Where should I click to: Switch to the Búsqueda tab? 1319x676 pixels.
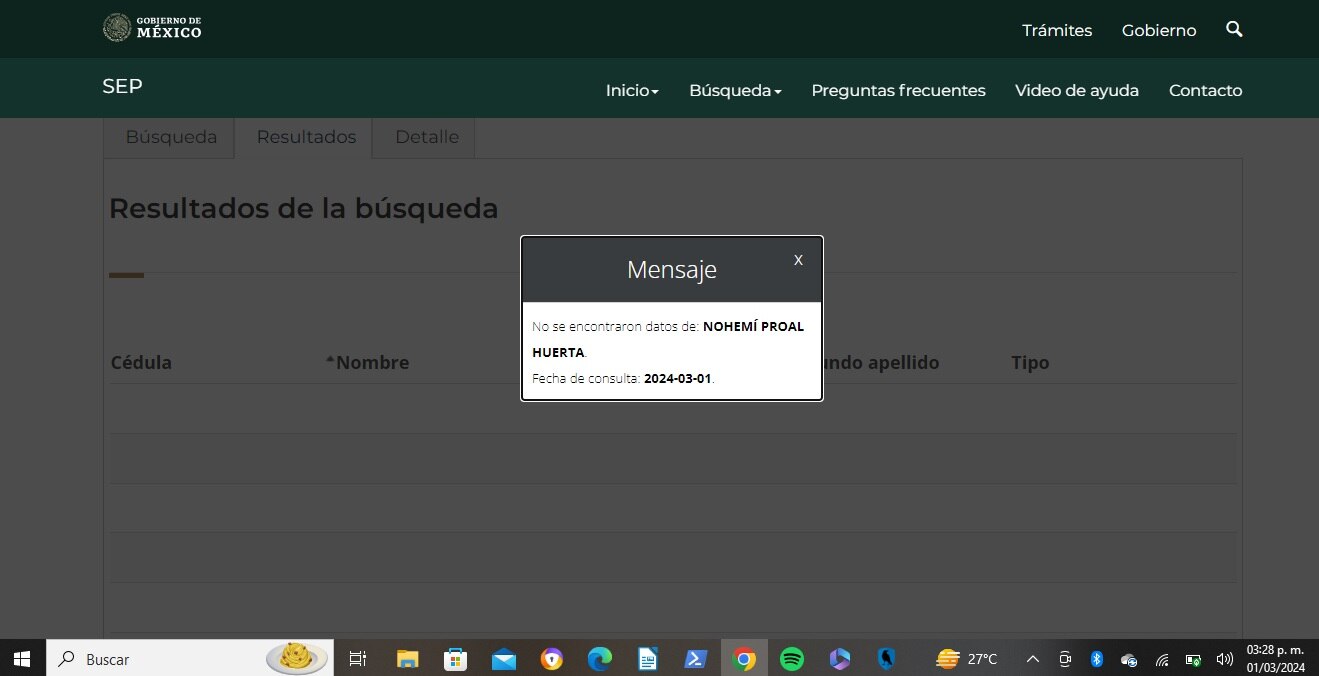pyautogui.click(x=169, y=137)
